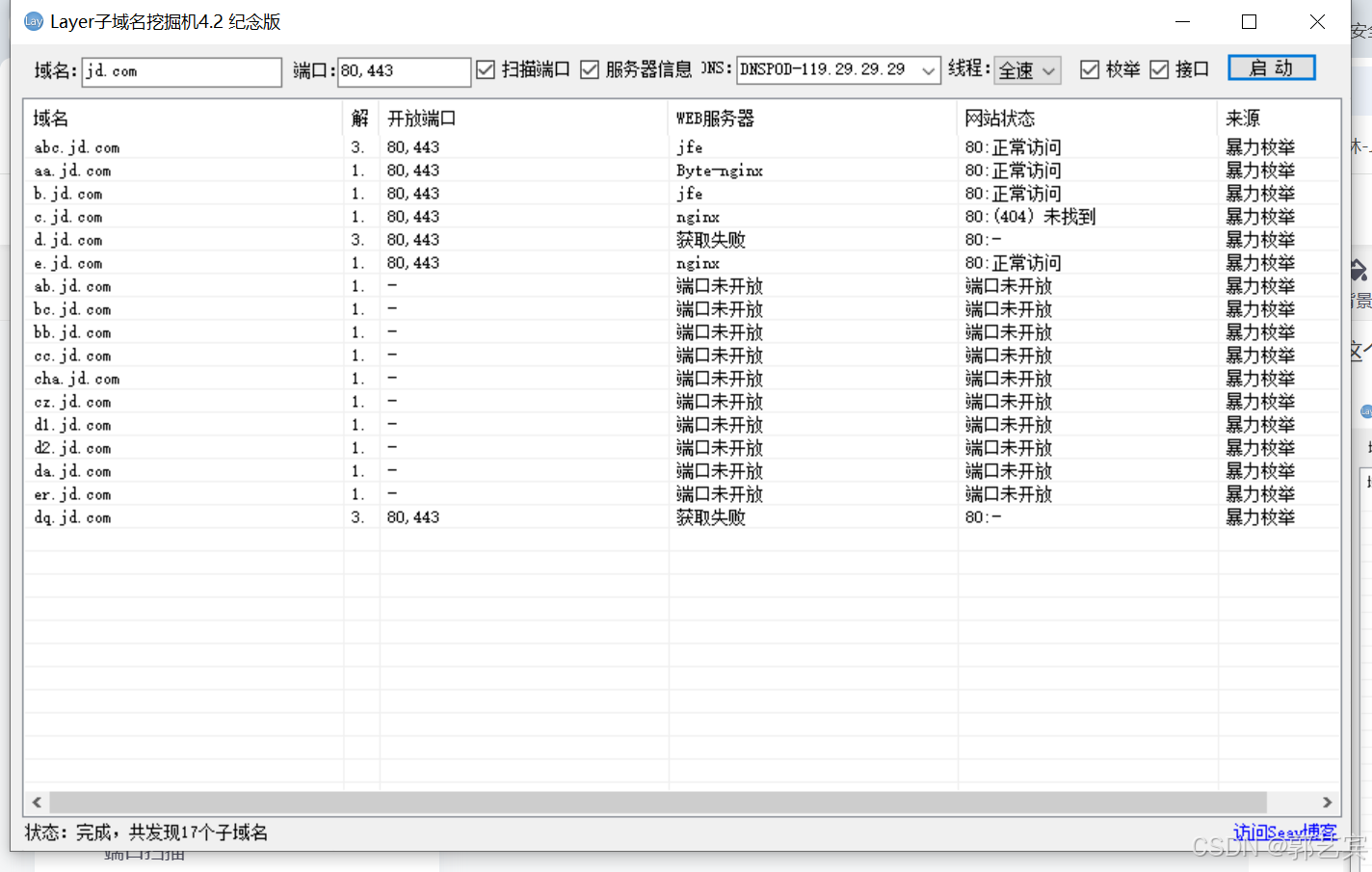The image size is (1372, 872).
Task: Select the cha.jd.com row
Action: (x=682, y=379)
